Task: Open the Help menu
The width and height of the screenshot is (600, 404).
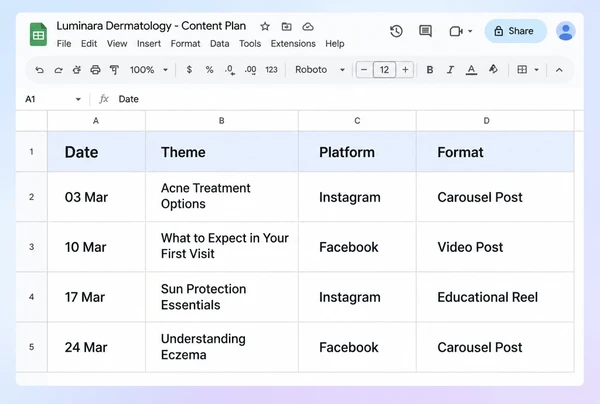Action: pyautogui.click(x=335, y=44)
